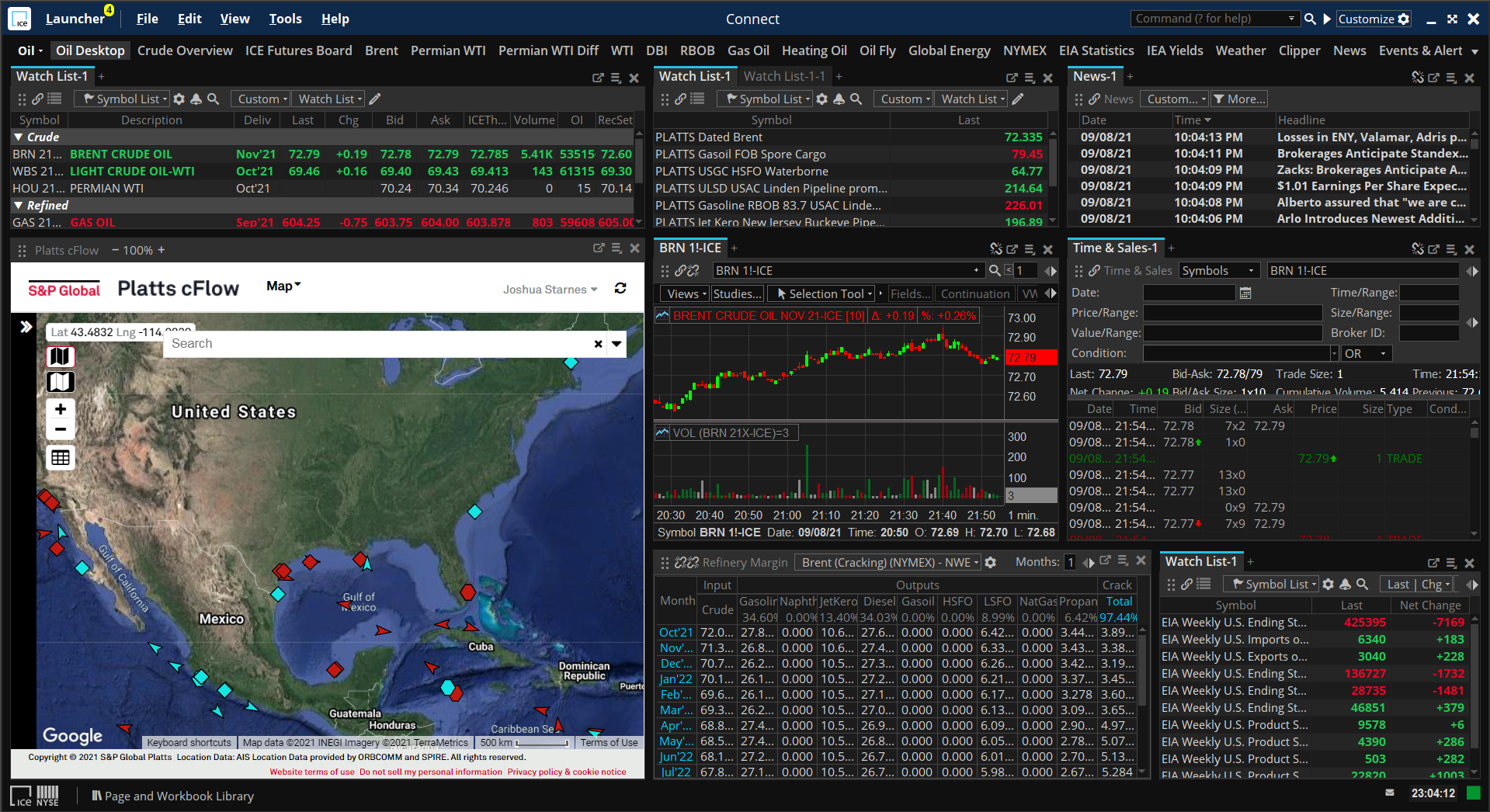
Task: Click the search icon in top command bar
Action: click(1310, 19)
